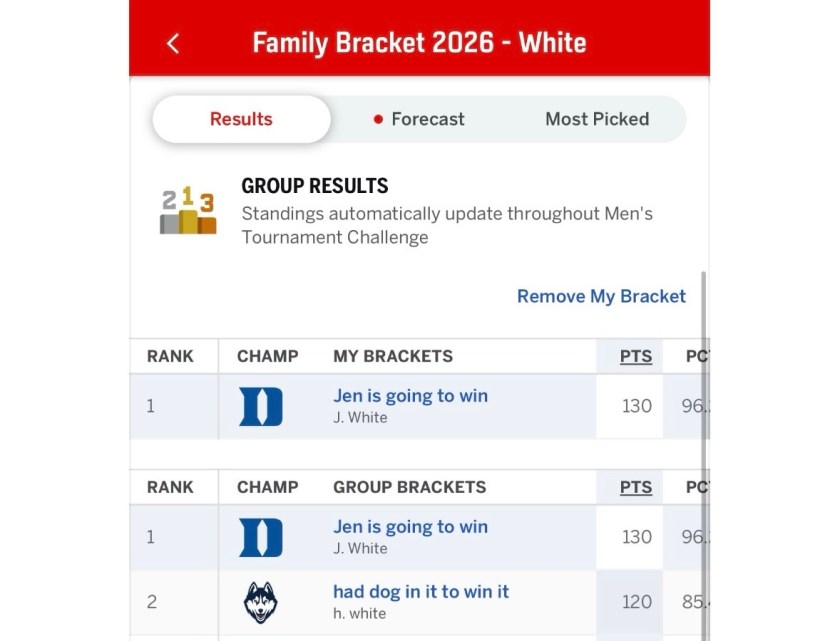Select the Most Picked tab
Image resolution: width=840 pixels, height=641 pixels.
tap(597, 119)
